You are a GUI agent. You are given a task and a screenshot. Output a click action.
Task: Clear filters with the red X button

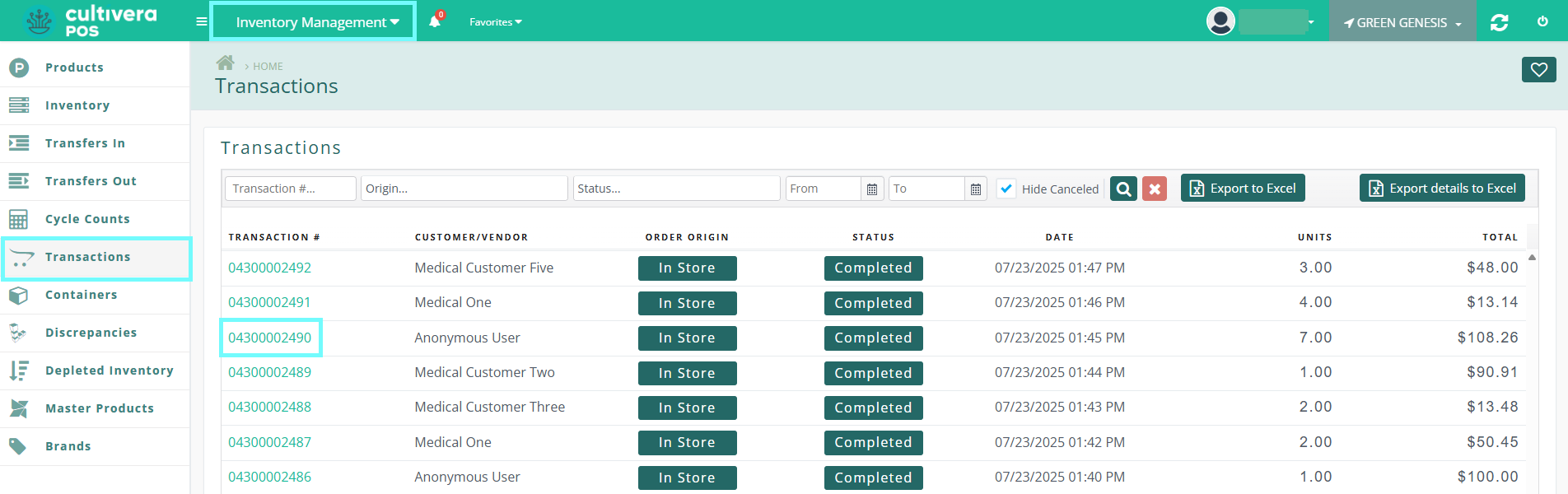[1155, 189]
